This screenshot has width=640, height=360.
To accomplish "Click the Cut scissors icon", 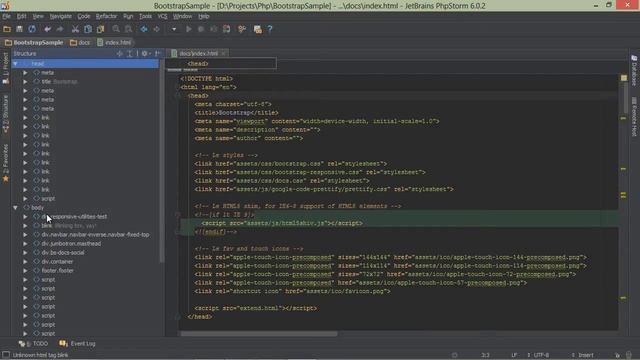I will [x=75, y=29].
